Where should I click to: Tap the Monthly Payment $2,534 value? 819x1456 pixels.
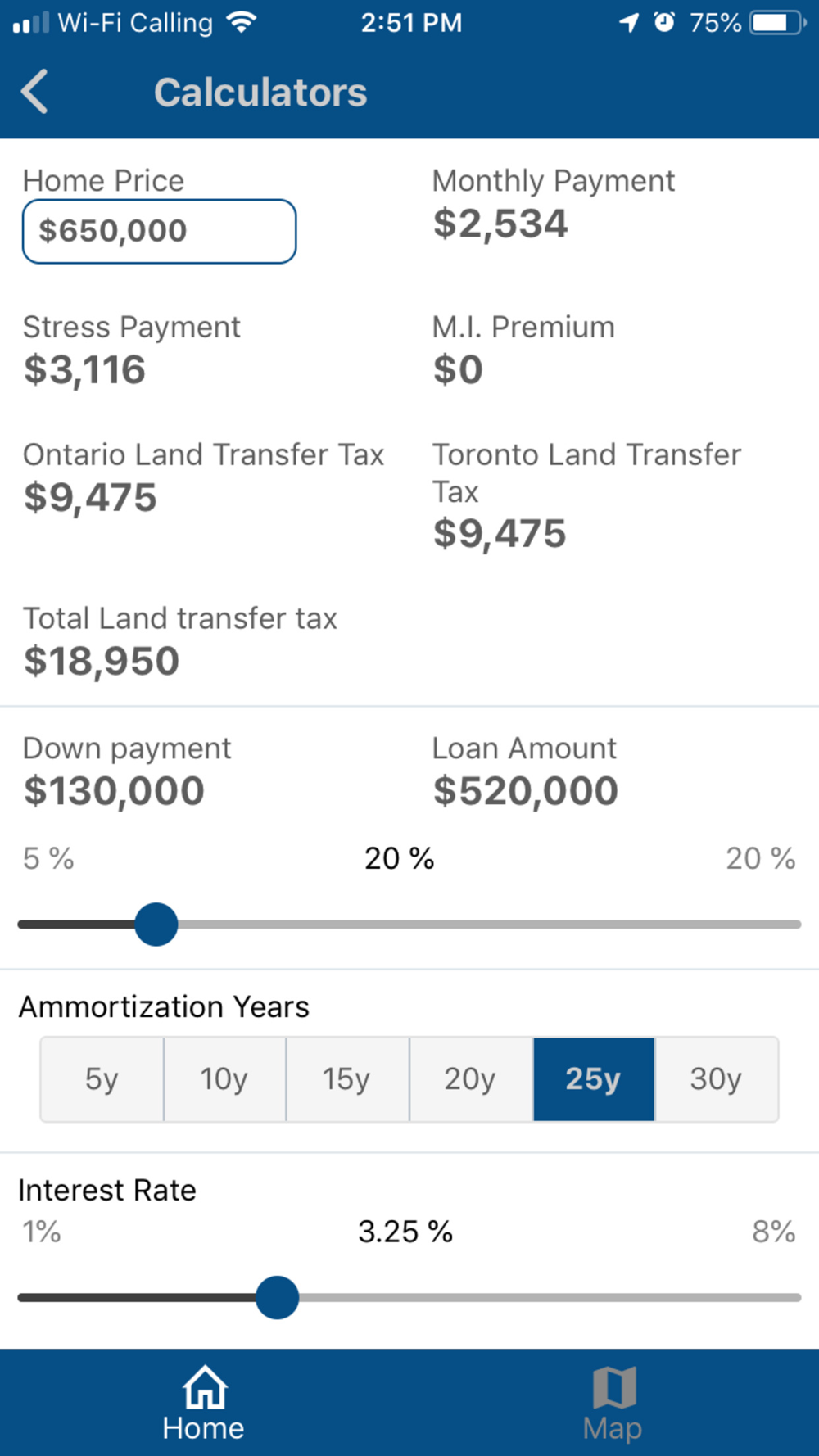(x=500, y=224)
